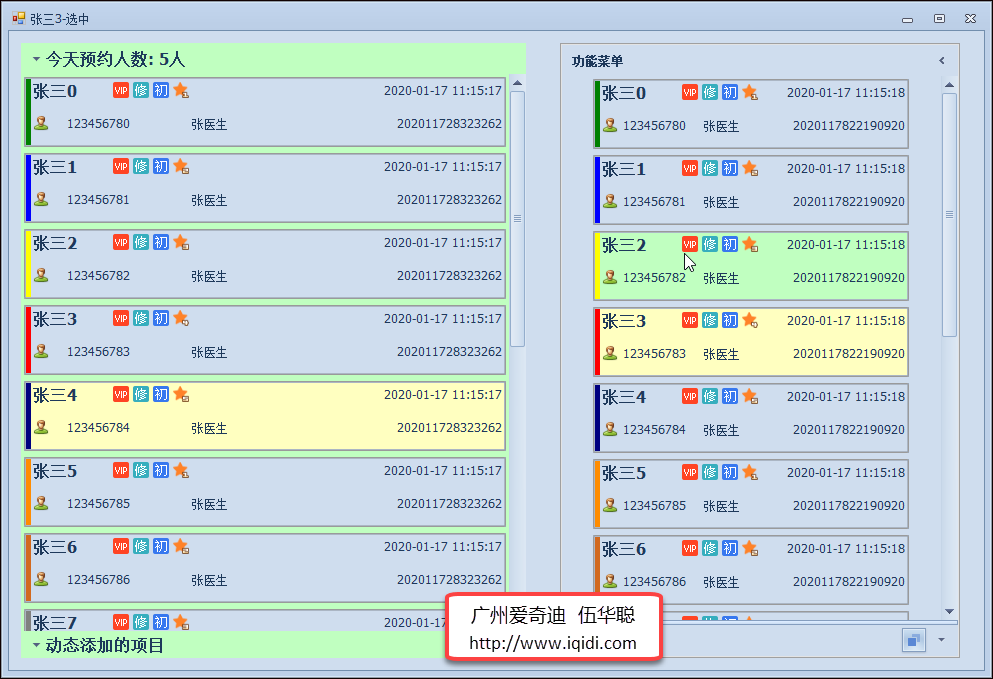
Task: Click the app icon in title bar
Action: click(x=18, y=18)
